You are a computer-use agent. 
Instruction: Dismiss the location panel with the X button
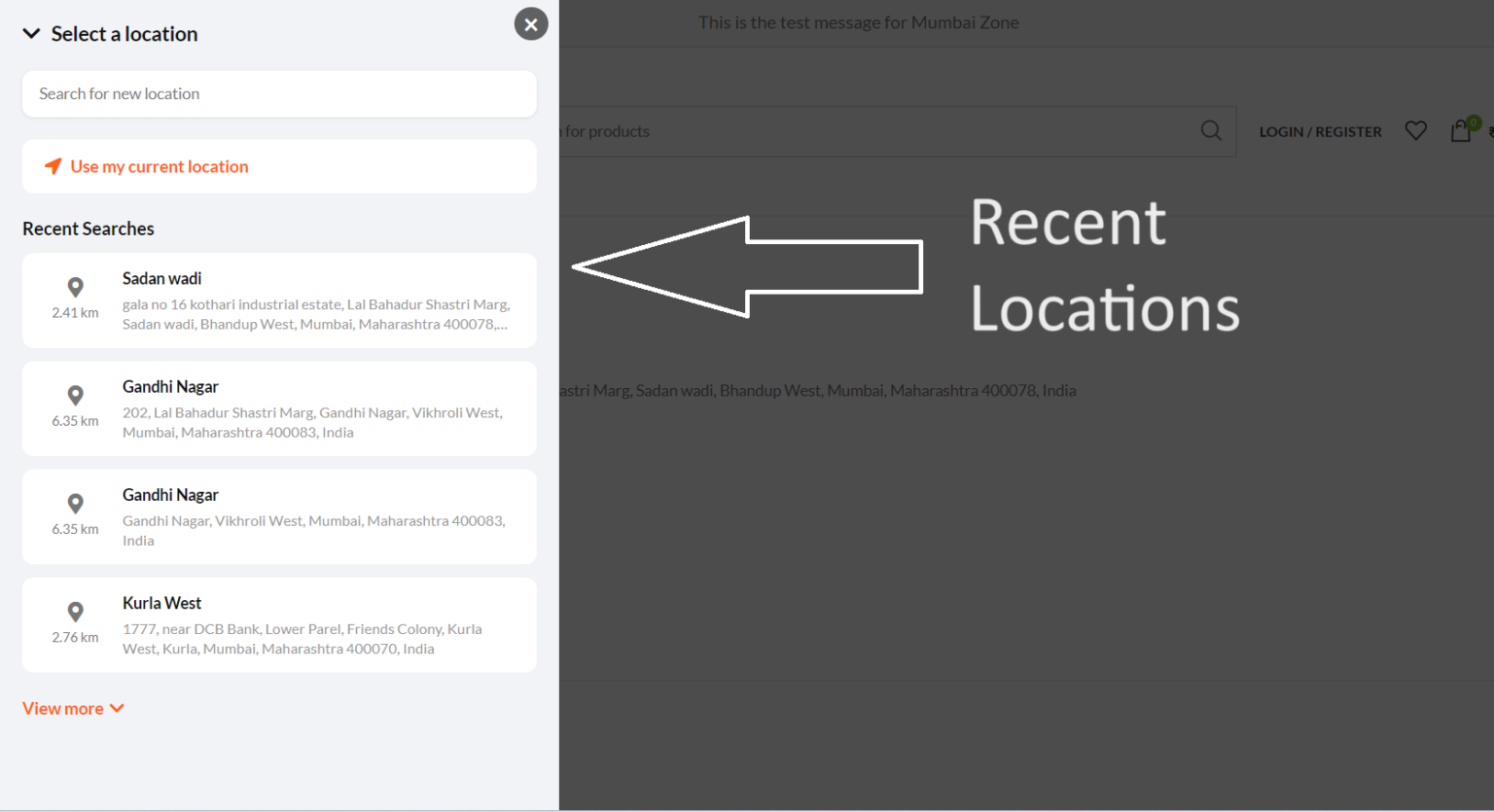[530, 23]
